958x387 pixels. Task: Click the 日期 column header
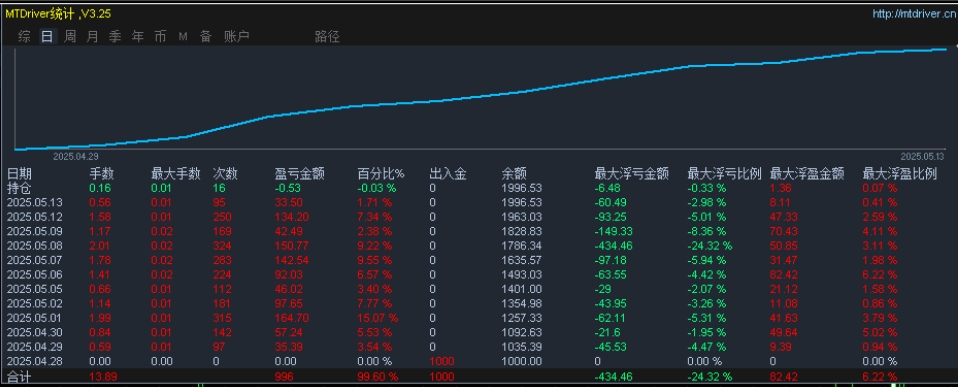(x=19, y=174)
